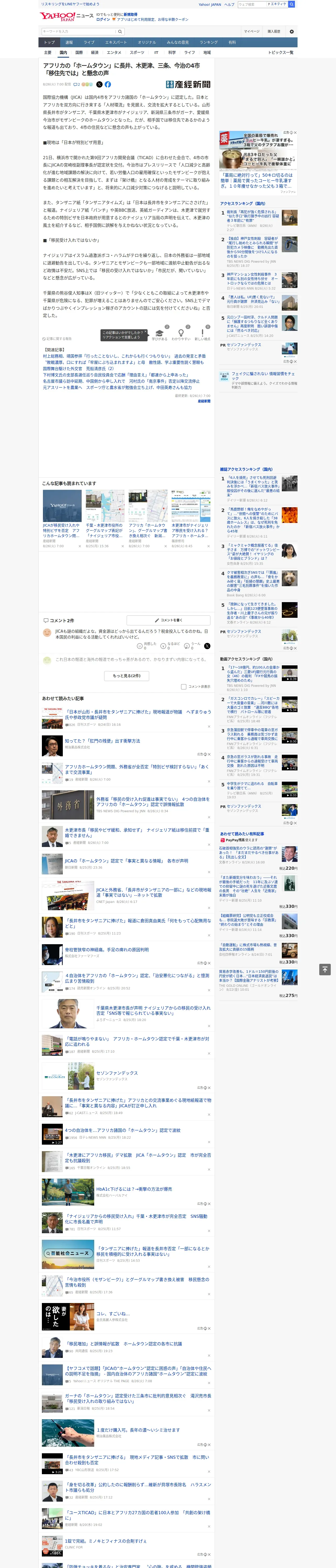Click the ログイン link

(103, 20)
